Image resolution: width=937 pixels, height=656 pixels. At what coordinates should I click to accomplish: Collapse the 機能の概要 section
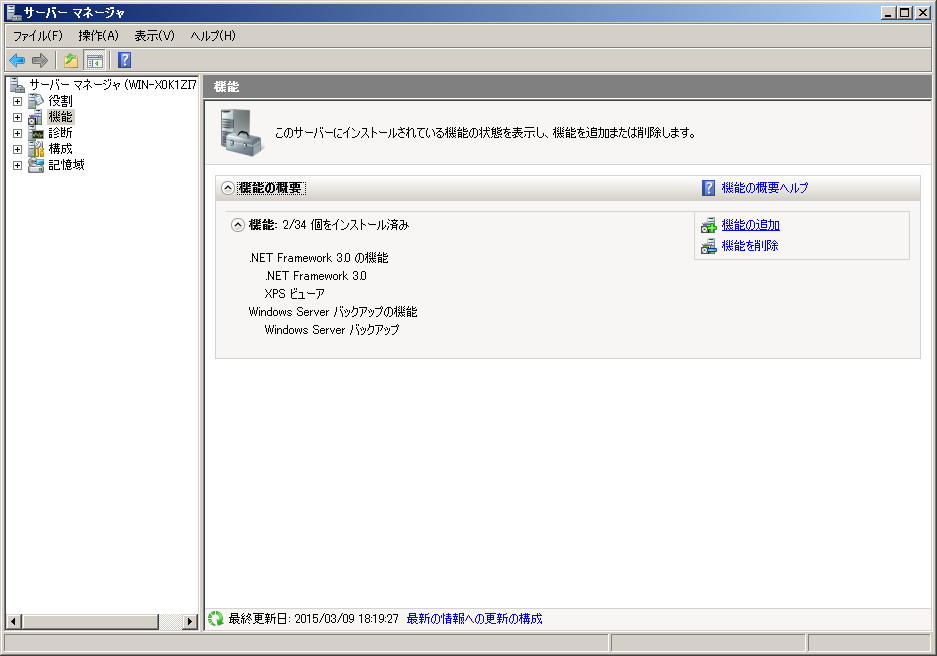coord(228,188)
